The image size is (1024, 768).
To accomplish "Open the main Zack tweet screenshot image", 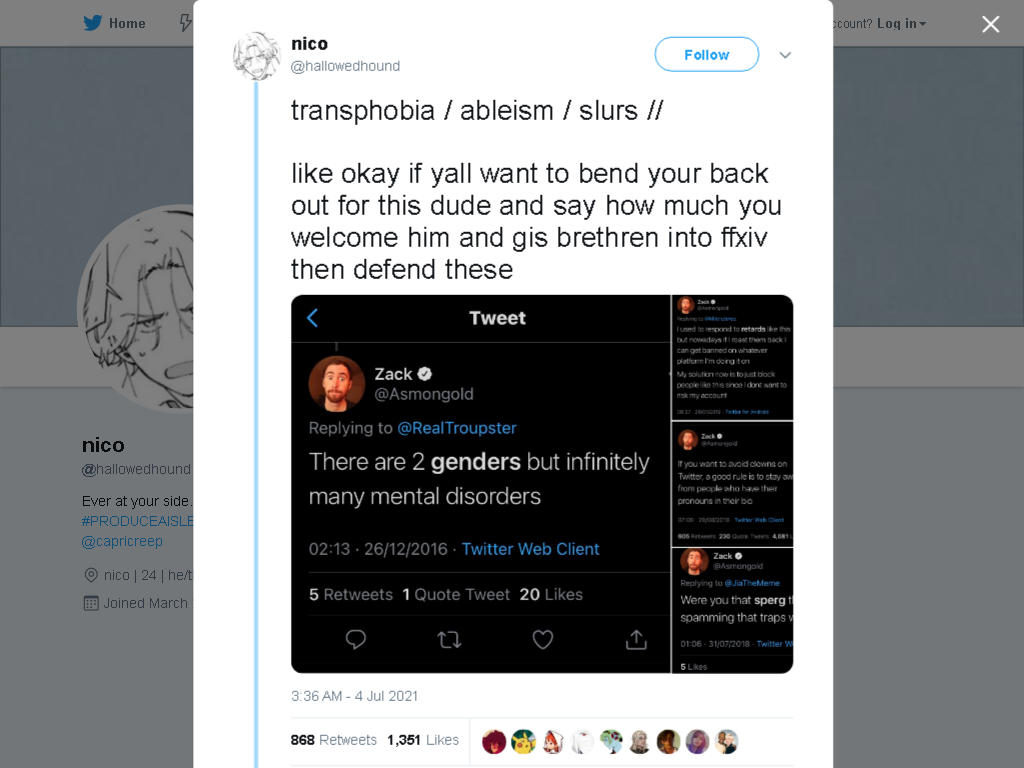I will 481,484.
